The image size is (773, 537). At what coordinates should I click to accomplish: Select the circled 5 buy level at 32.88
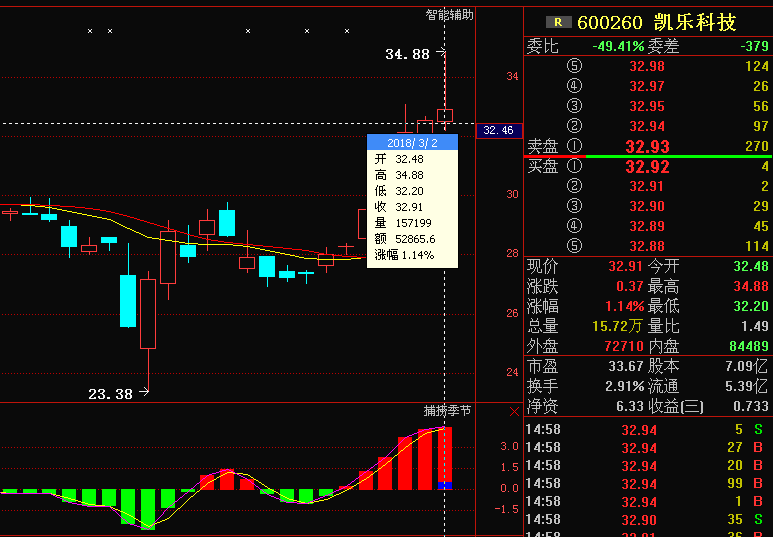[574, 247]
